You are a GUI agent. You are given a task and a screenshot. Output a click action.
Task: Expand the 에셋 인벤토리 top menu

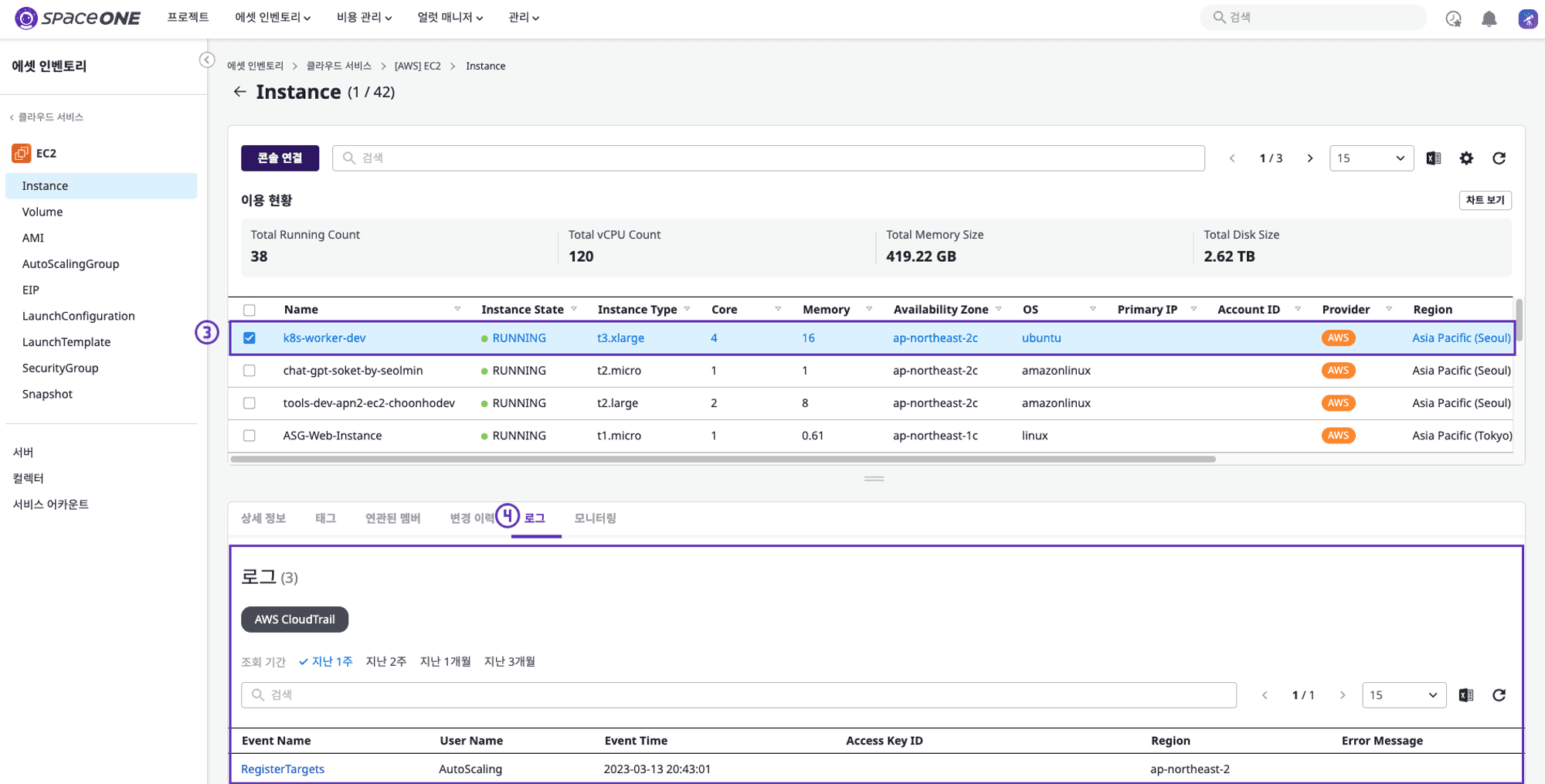273,18
